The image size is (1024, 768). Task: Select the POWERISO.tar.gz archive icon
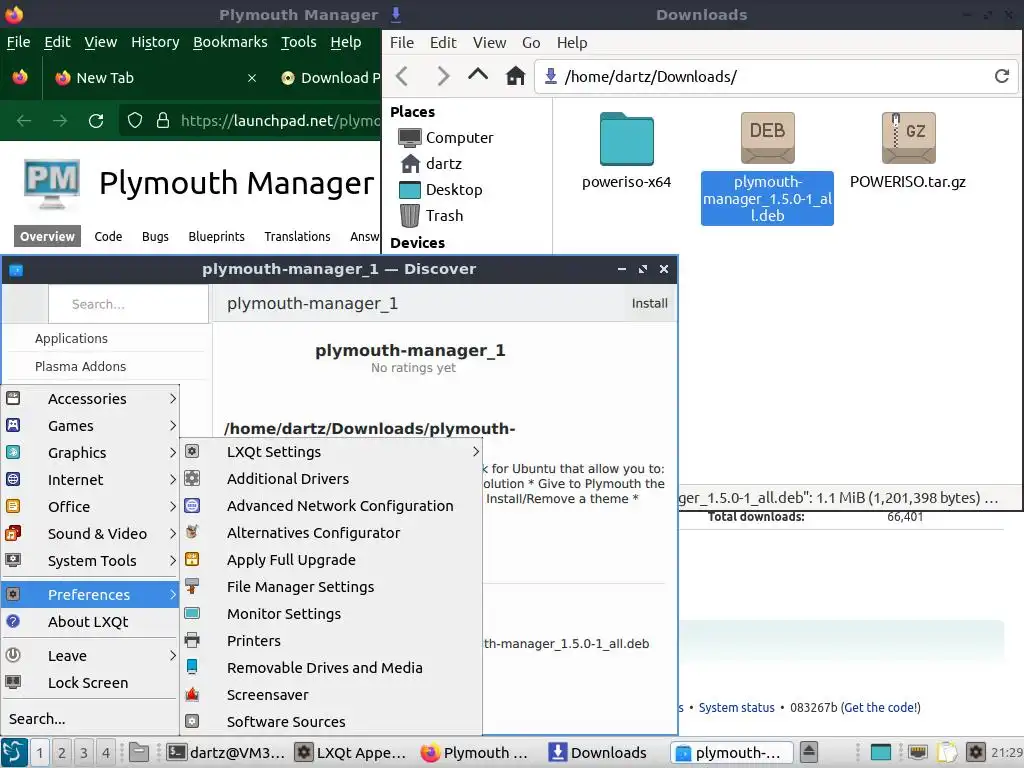[x=908, y=138]
